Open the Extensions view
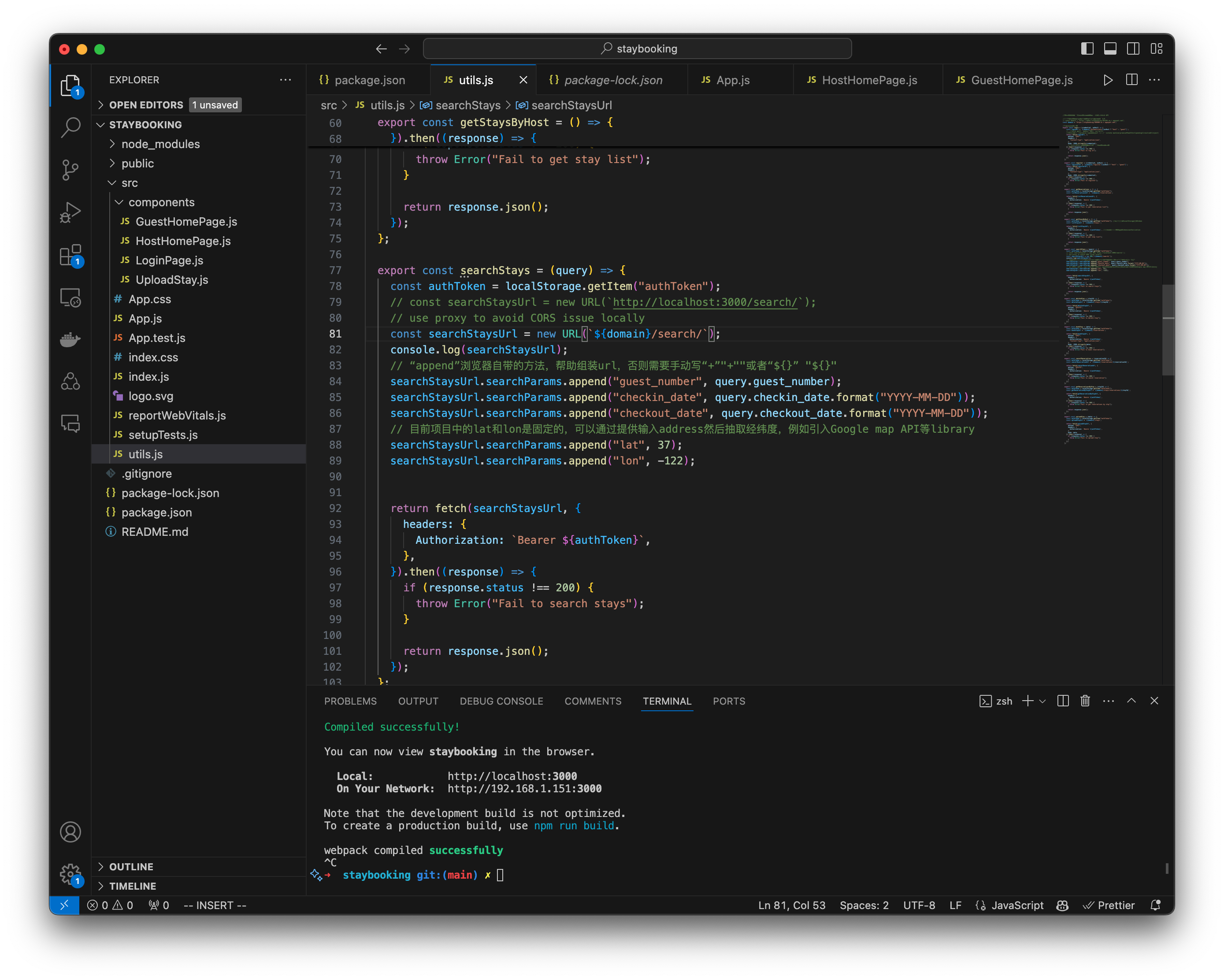Viewport: 1224px width, 980px height. point(70,256)
